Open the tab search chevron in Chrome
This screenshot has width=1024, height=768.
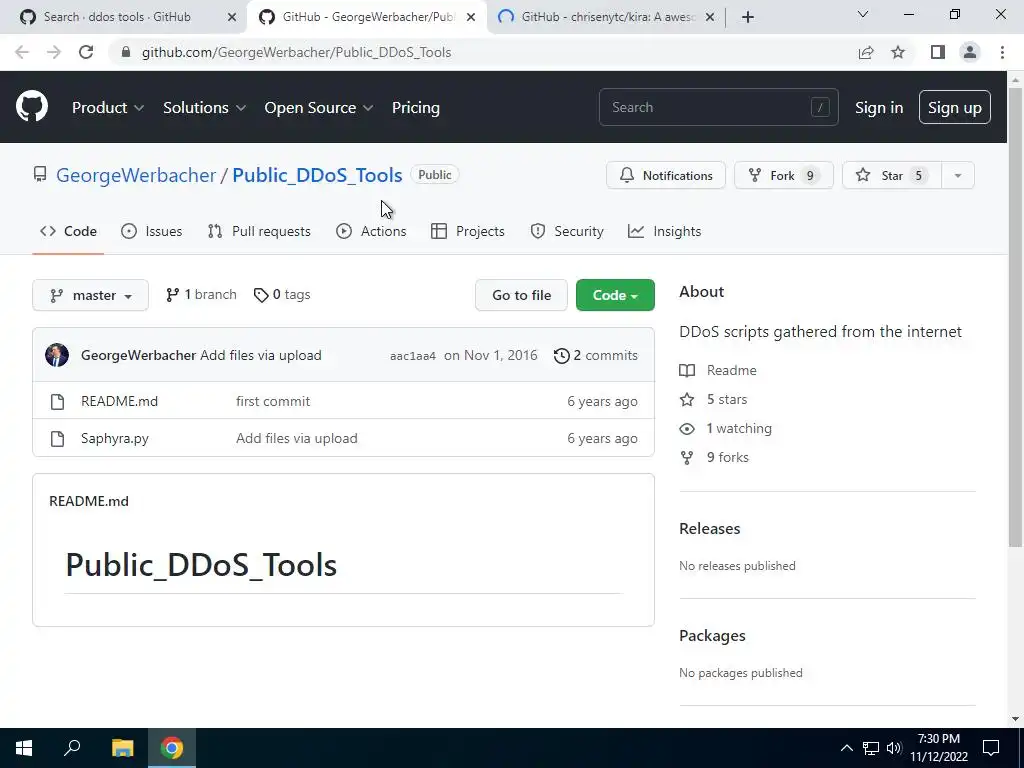coord(863,14)
